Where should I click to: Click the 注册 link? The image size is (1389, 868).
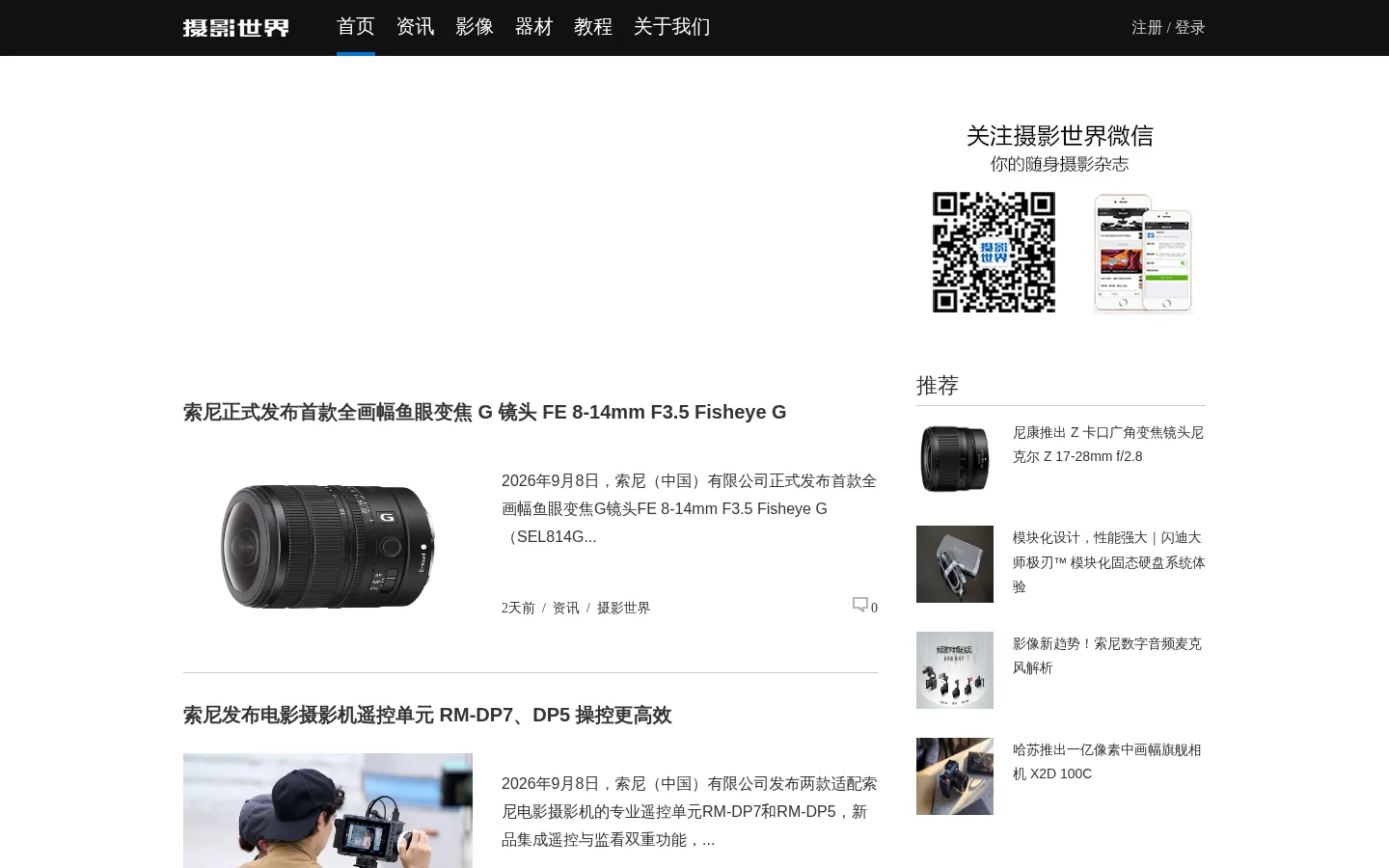pos(1147,28)
